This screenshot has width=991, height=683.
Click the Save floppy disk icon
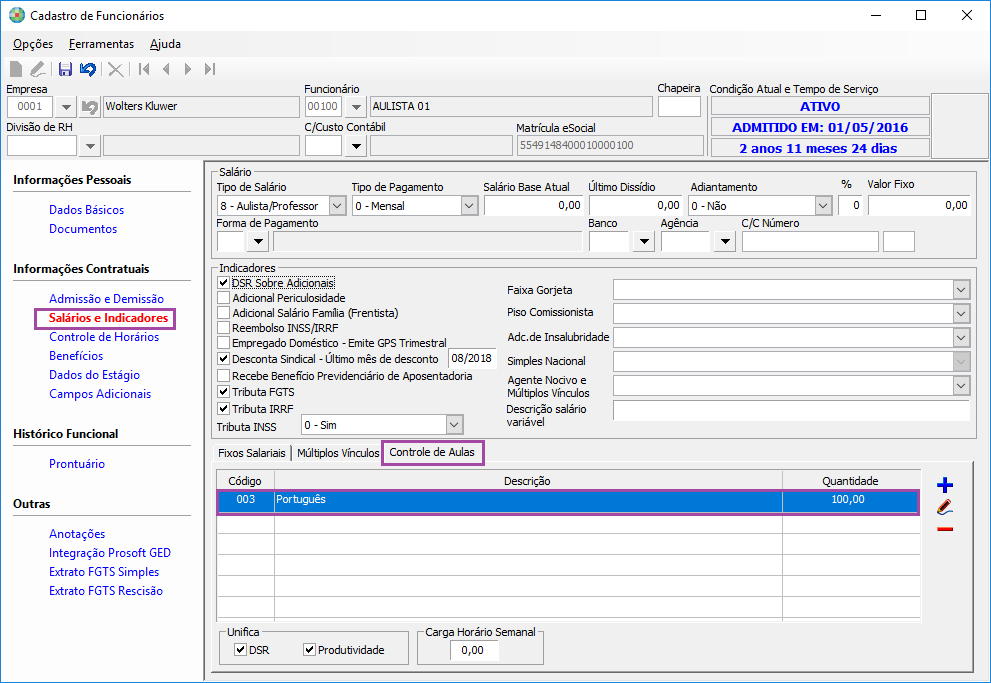coord(65,69)
